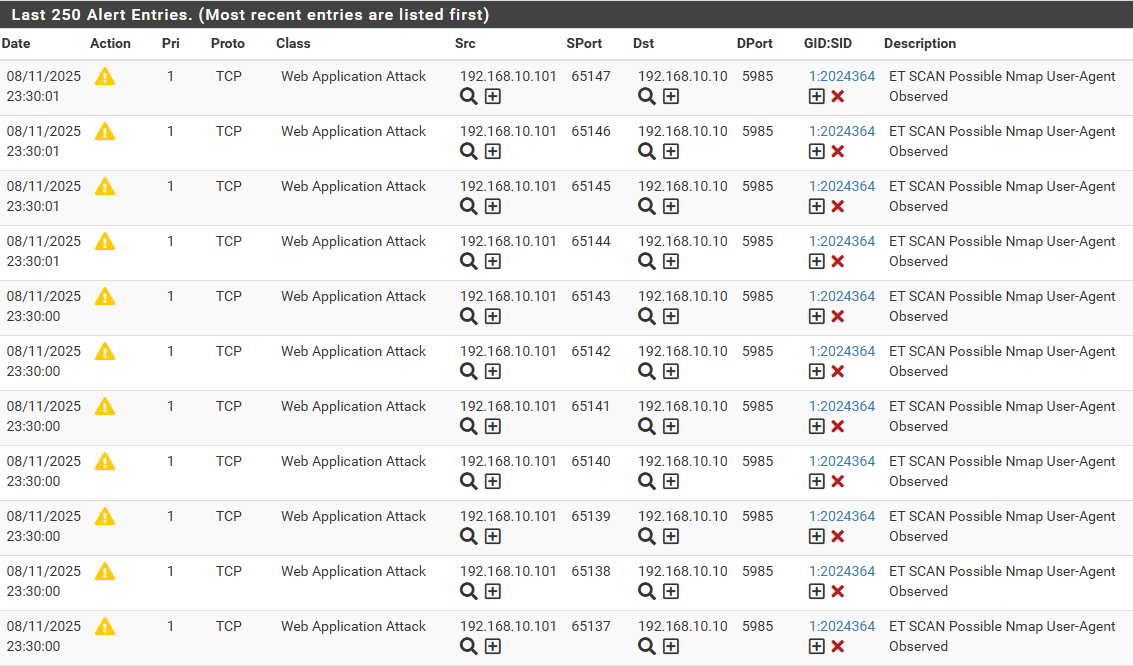The width and height of the screenshot is (1133, 666).
Task: Open SID link 1:2024364 in SPort 65137 row
Action: 842,626
